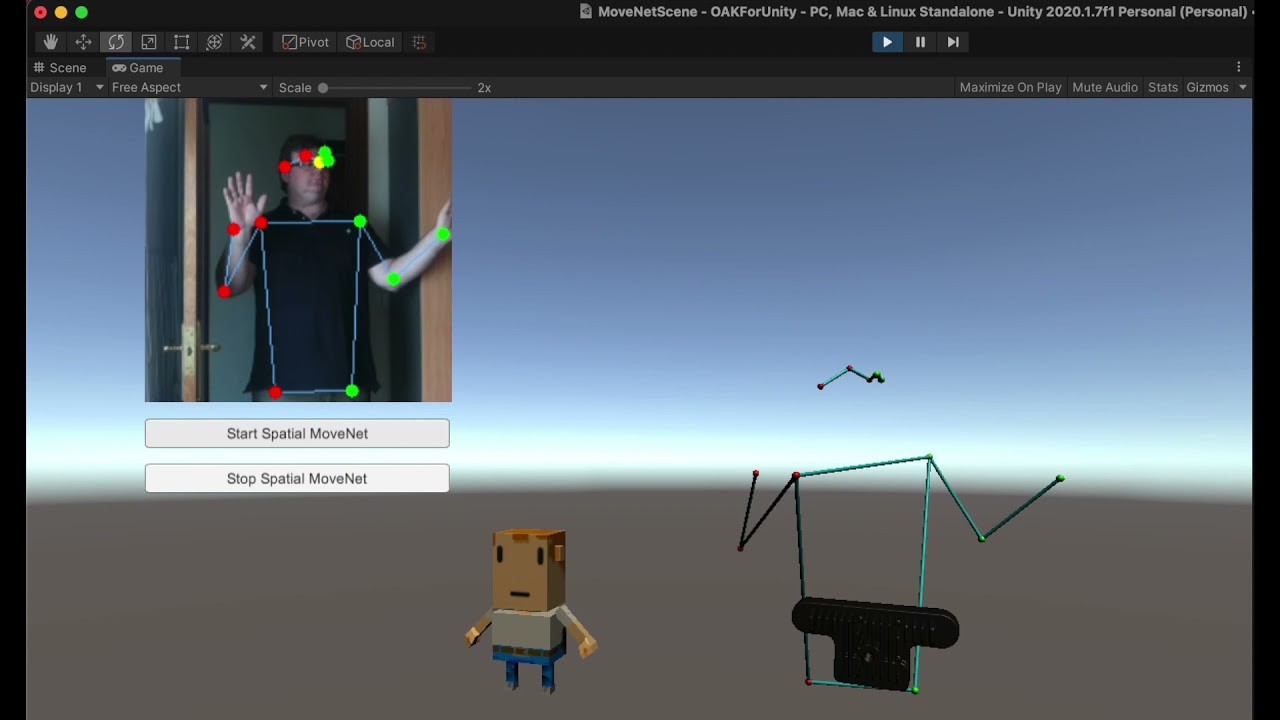Viewport: 1280px width, 720px height.
Task: Click the camera preview image
Action: pos(298,250)
